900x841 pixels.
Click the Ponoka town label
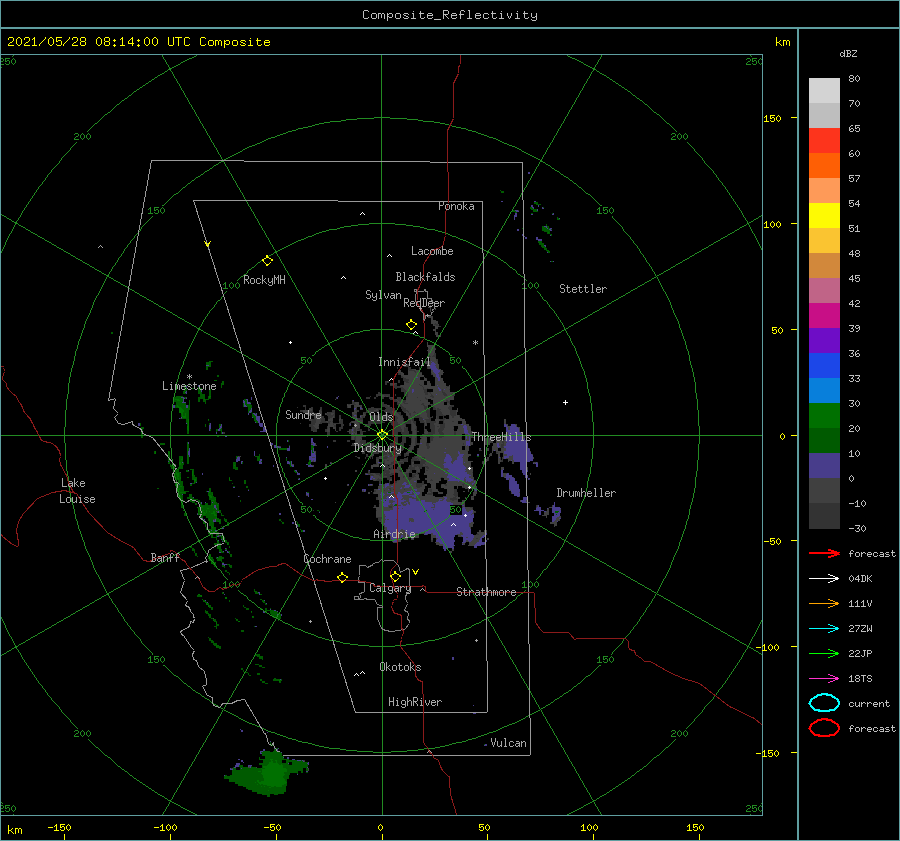pos(456,206)
